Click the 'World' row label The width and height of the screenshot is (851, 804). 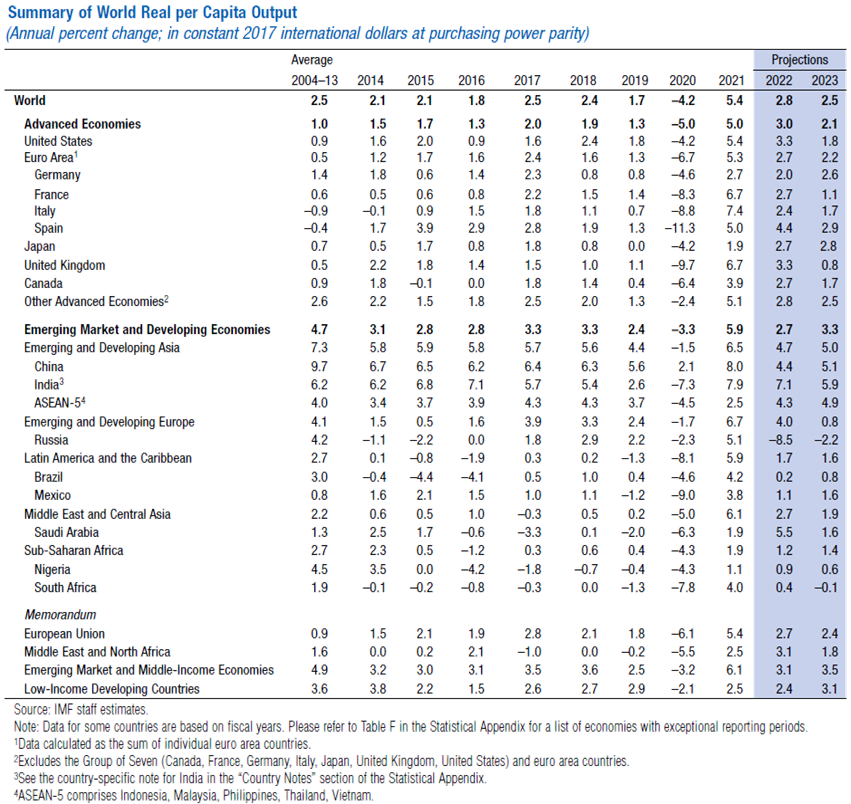click(30, 100)
